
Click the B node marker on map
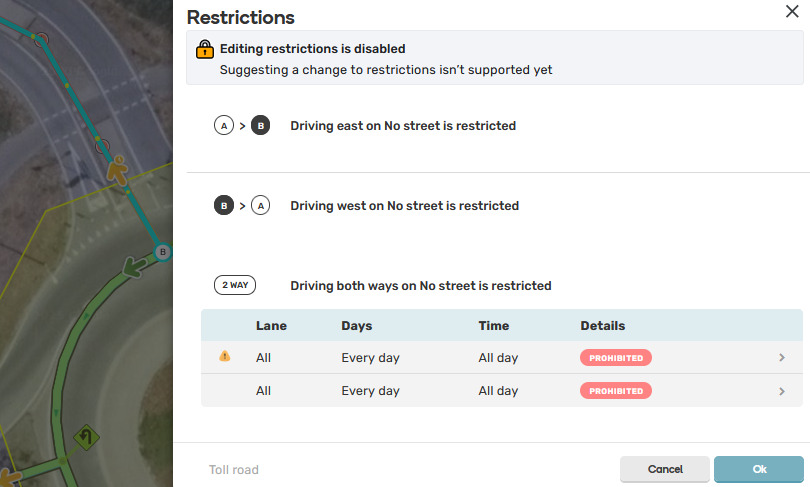click(x=163, y=252)
